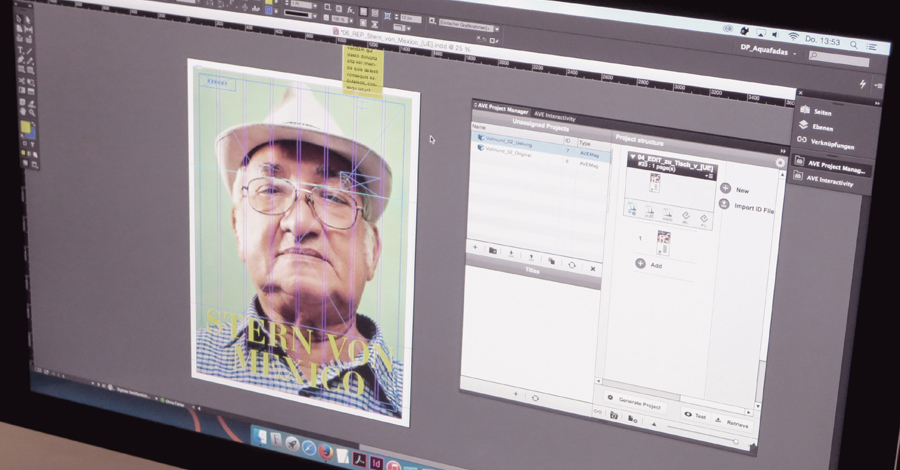Select the Scissors tool
The height and width of the screenshot is (470, 900).
click(x=22, y=80)
